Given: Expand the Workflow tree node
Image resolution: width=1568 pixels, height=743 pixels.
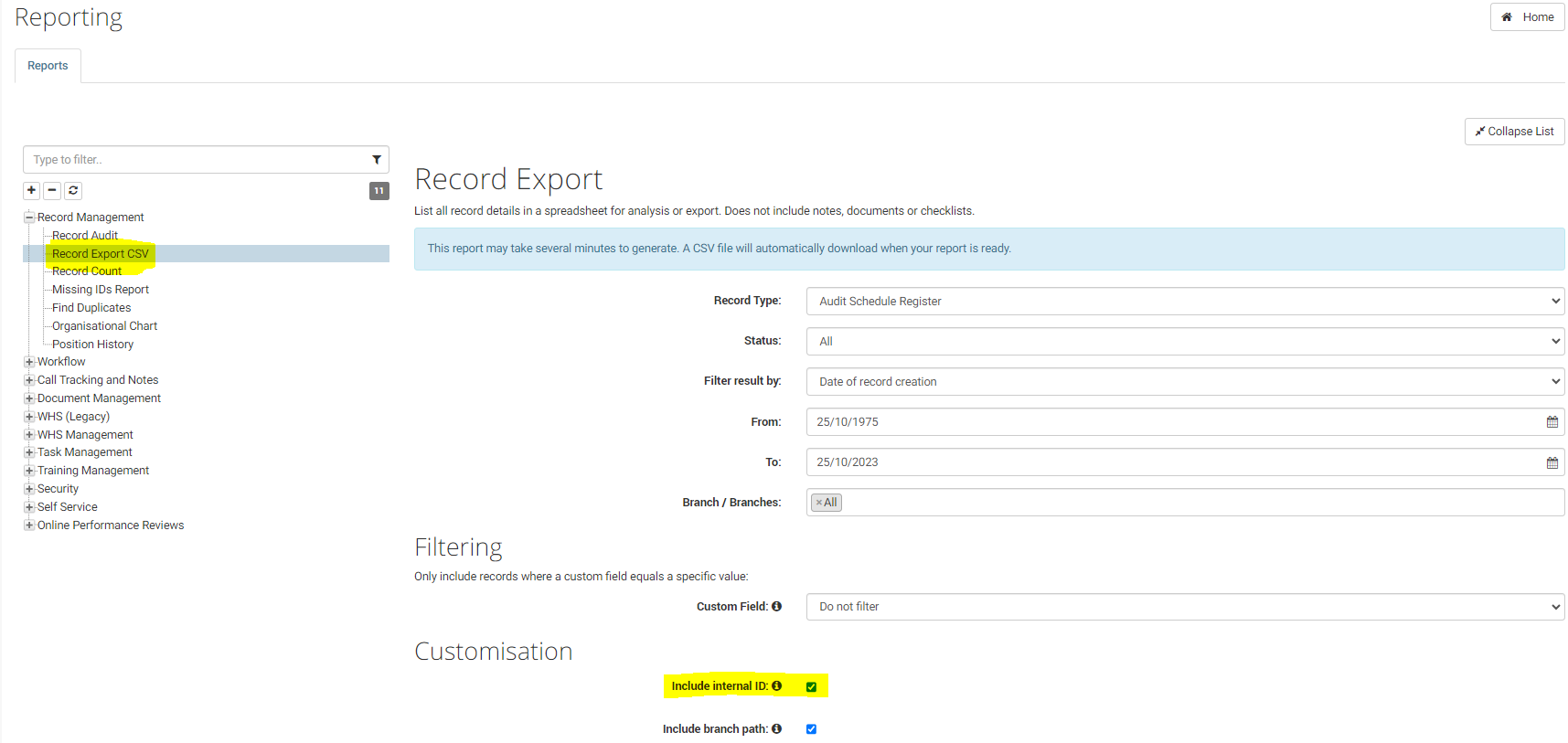Looking at the screenshot, I should (x=29, y=362).
